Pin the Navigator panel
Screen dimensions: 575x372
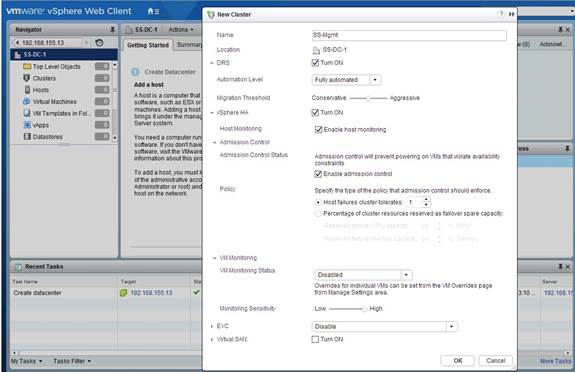click(x=112, y=29)
